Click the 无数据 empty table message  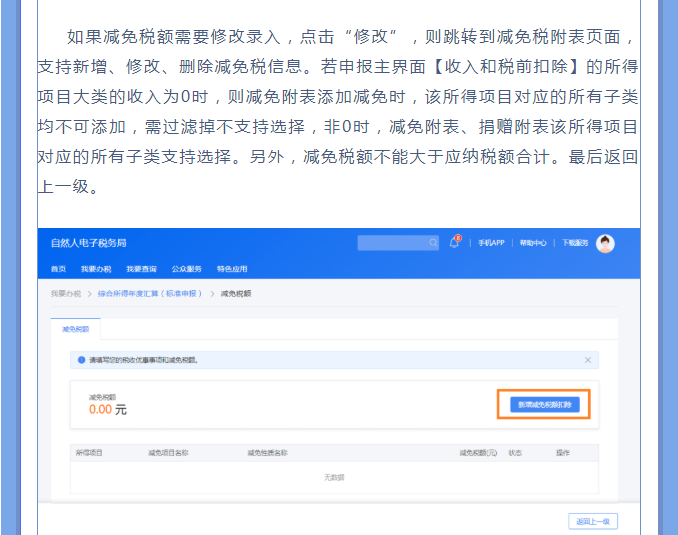(x=334, y=477)
